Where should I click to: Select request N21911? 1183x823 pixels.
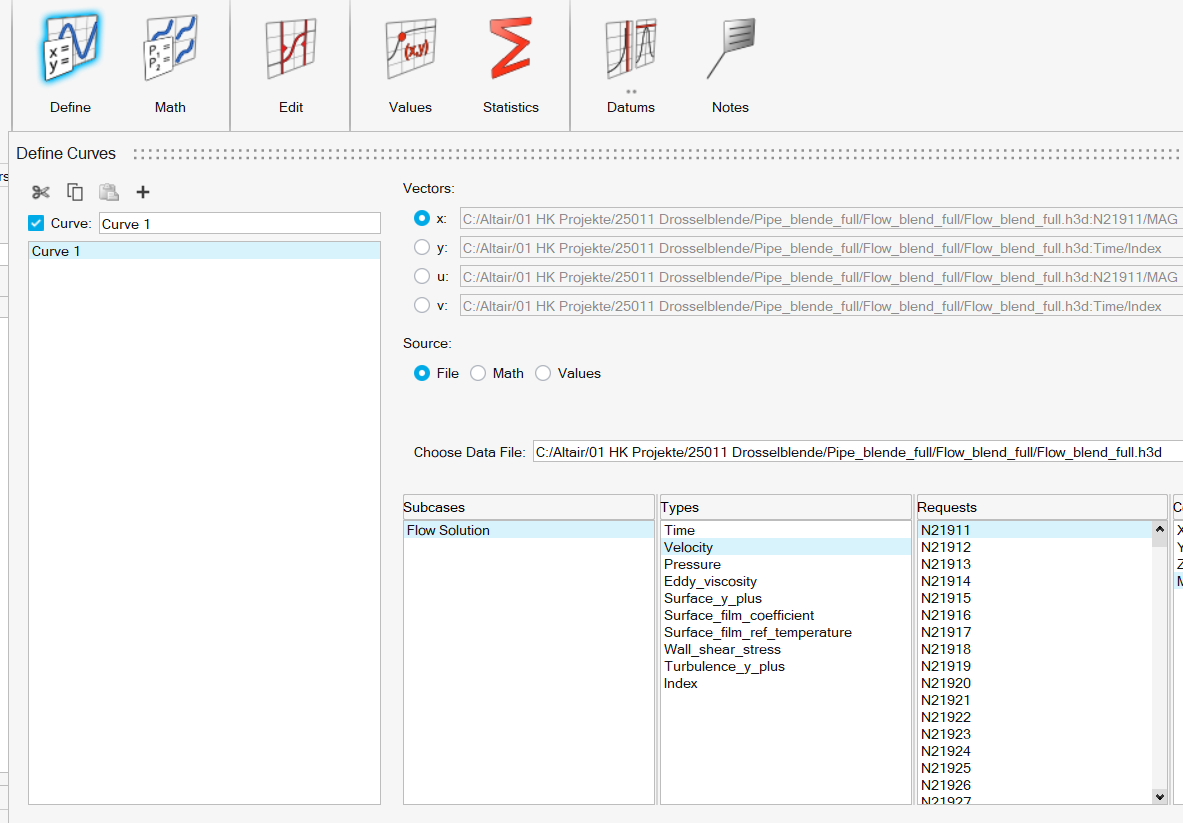[x=1035, y=530]
